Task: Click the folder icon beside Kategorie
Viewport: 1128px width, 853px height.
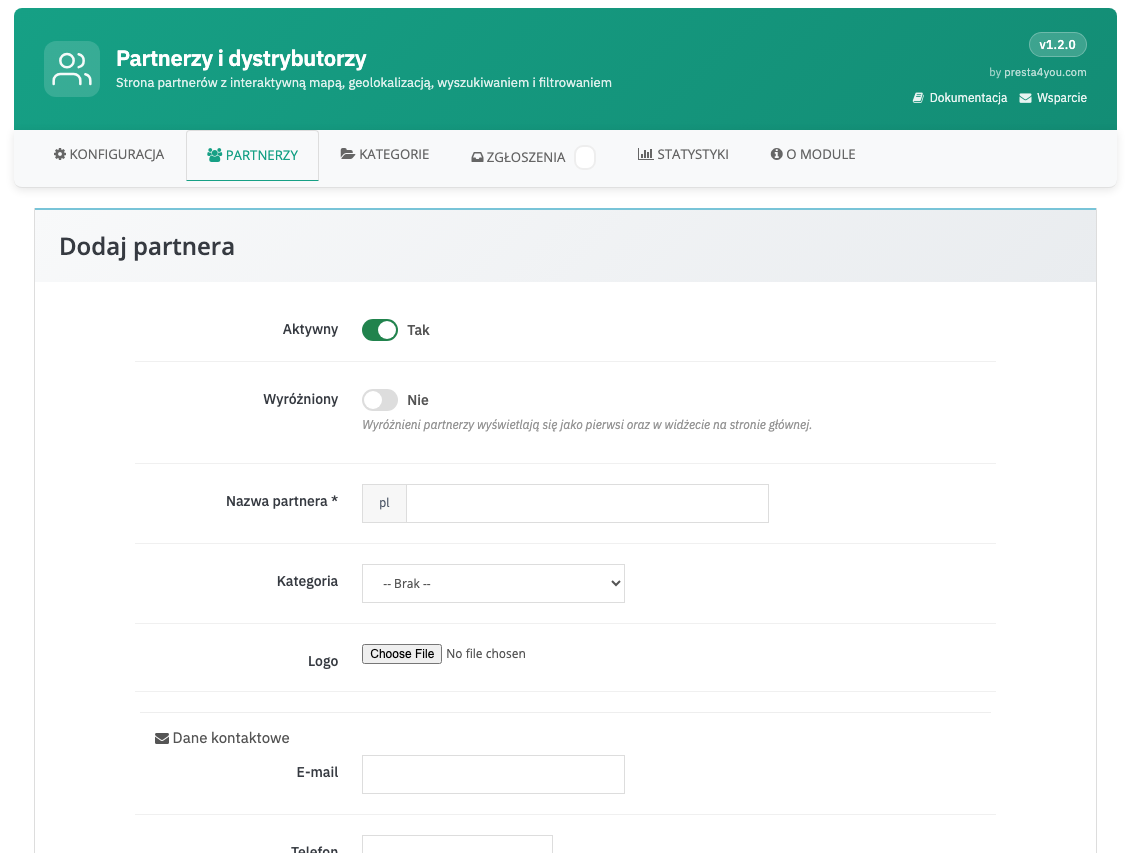Action: click(347, 154)
